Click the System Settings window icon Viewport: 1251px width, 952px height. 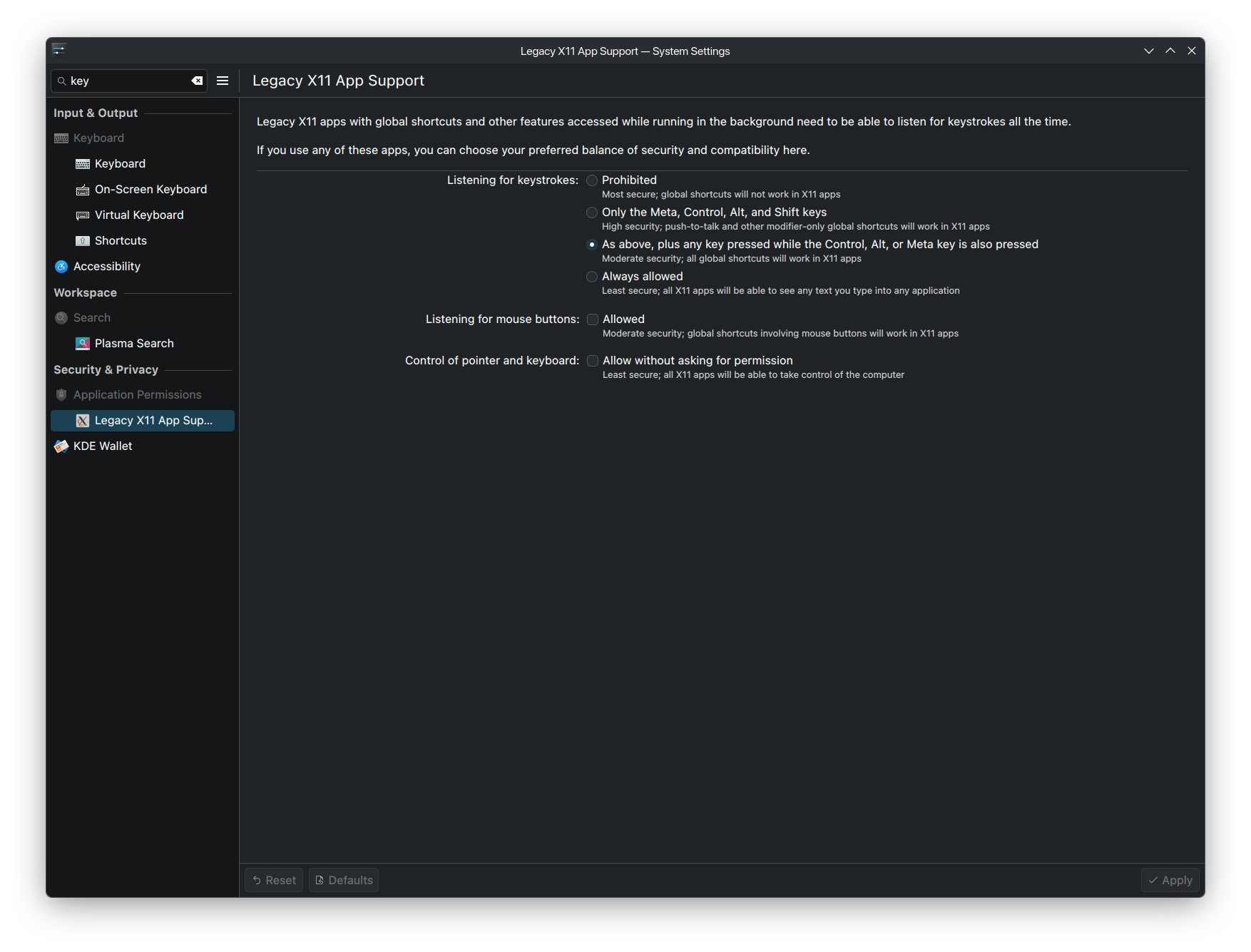(x=58, y=50)
